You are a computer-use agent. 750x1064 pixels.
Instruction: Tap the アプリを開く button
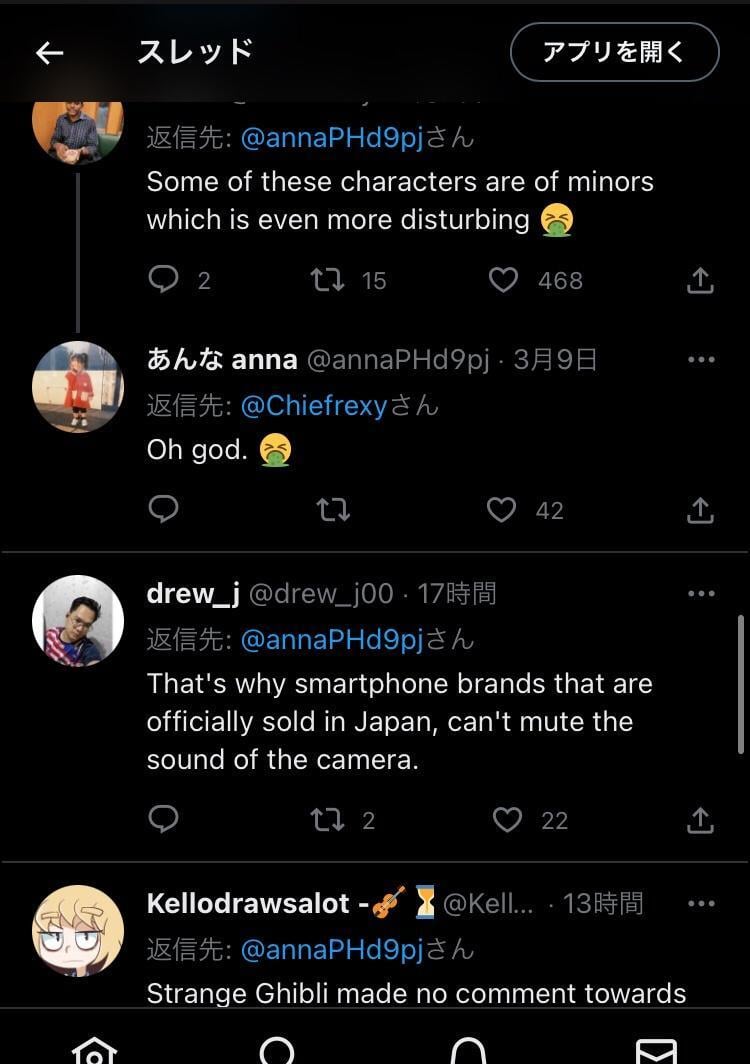pos(614,52)
